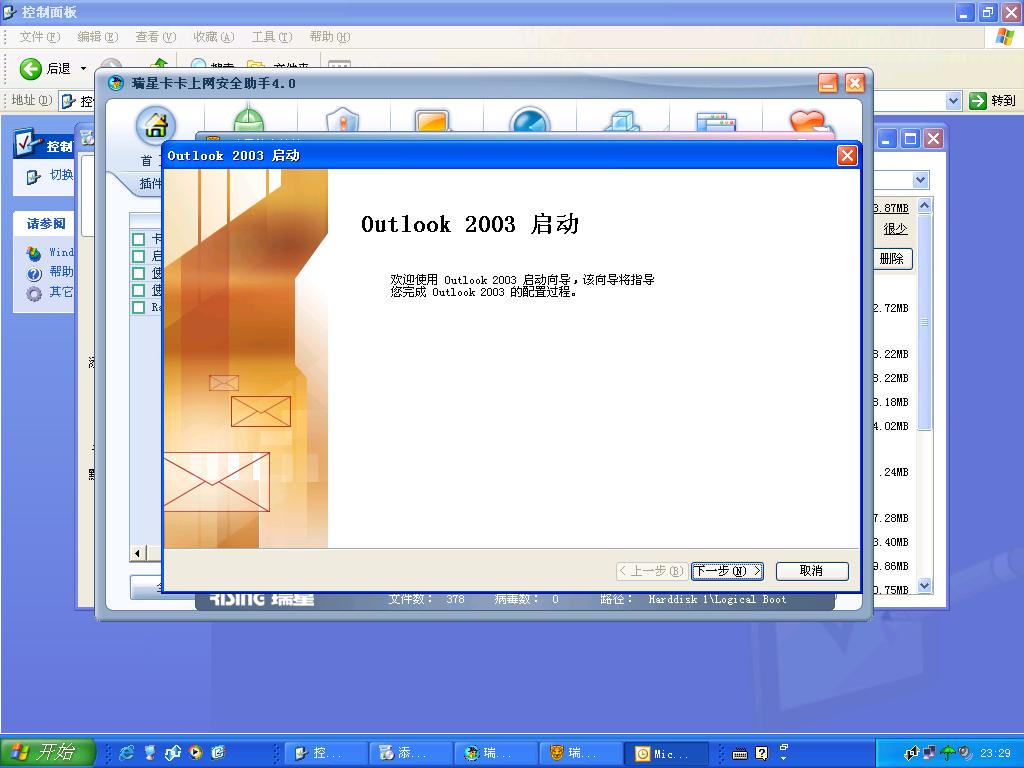Click the language bar help question icon
Viewport: 1024px width, 768px height.
tap(761, 753)
